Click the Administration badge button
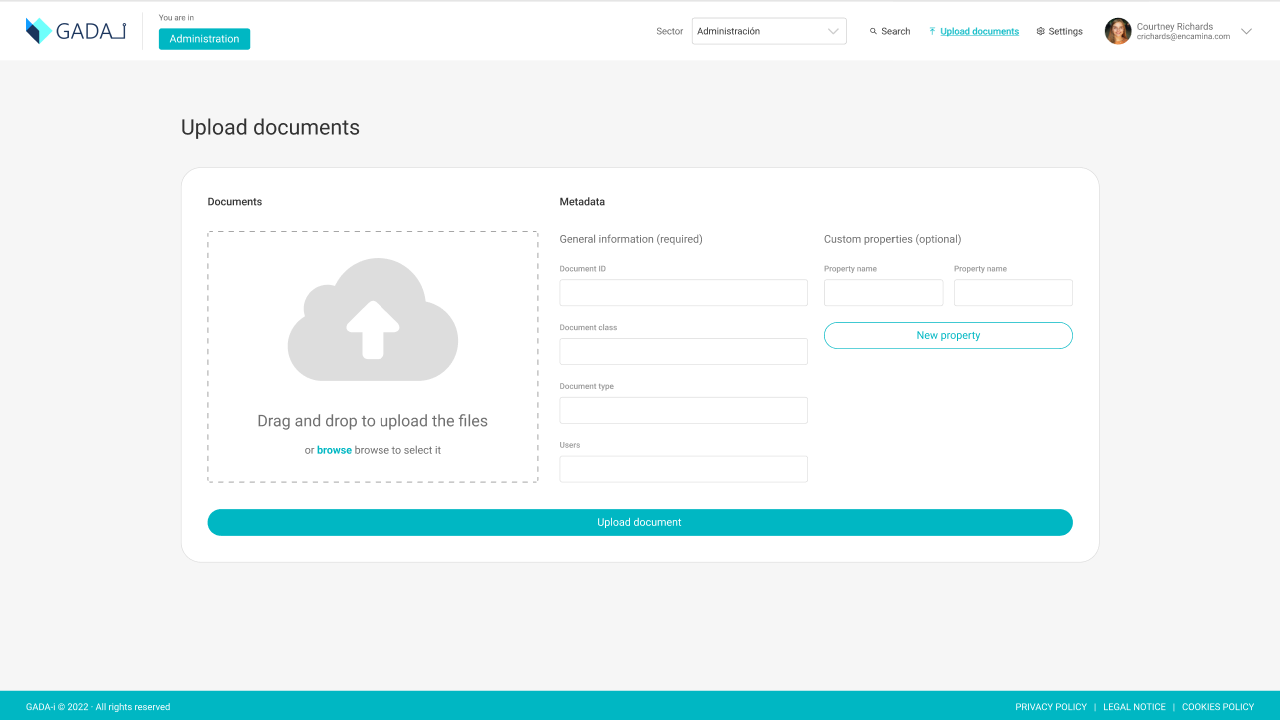The image size is (1280, 720). coord(204,39)
